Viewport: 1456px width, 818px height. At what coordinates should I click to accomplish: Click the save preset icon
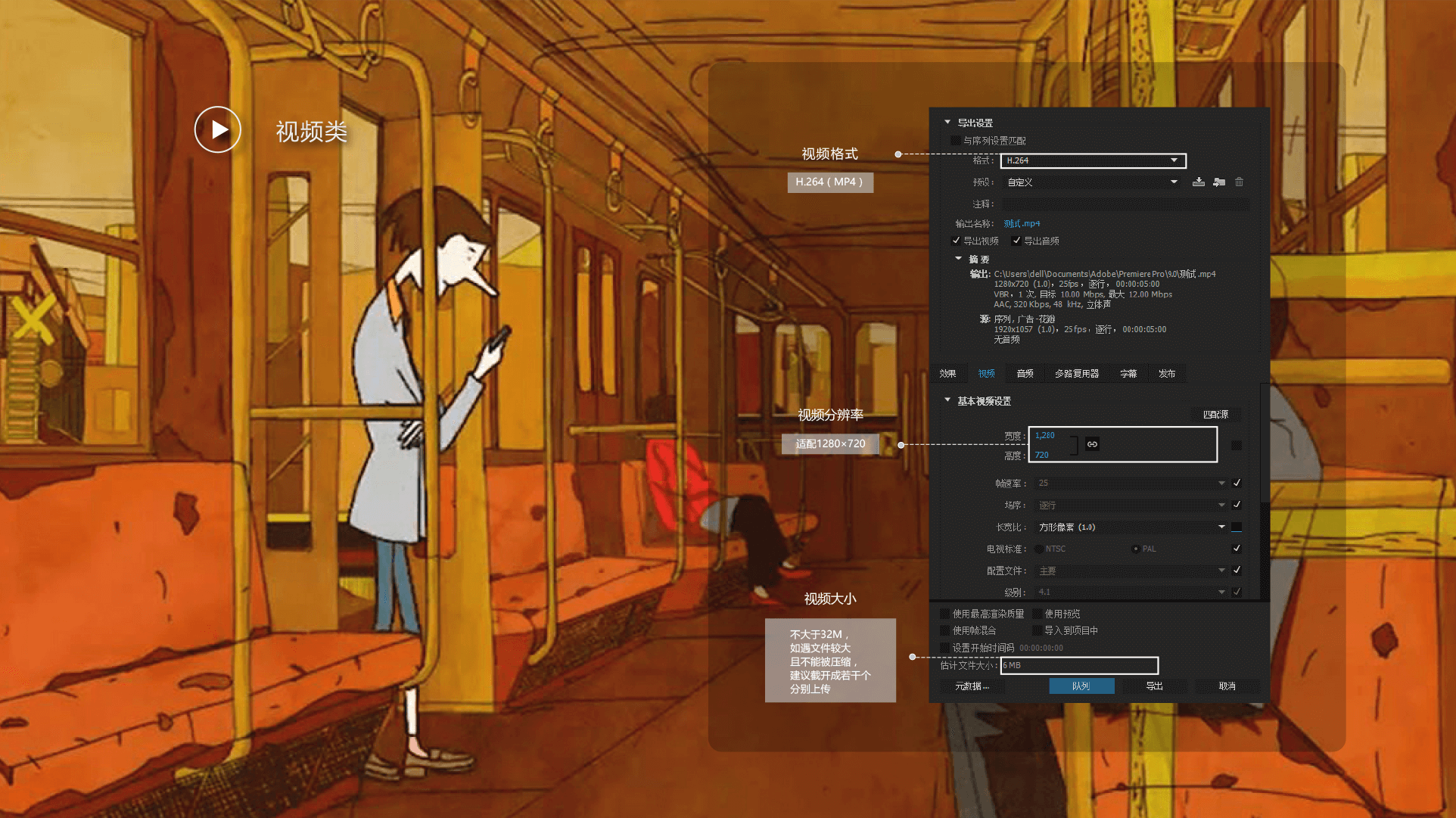1199,182
